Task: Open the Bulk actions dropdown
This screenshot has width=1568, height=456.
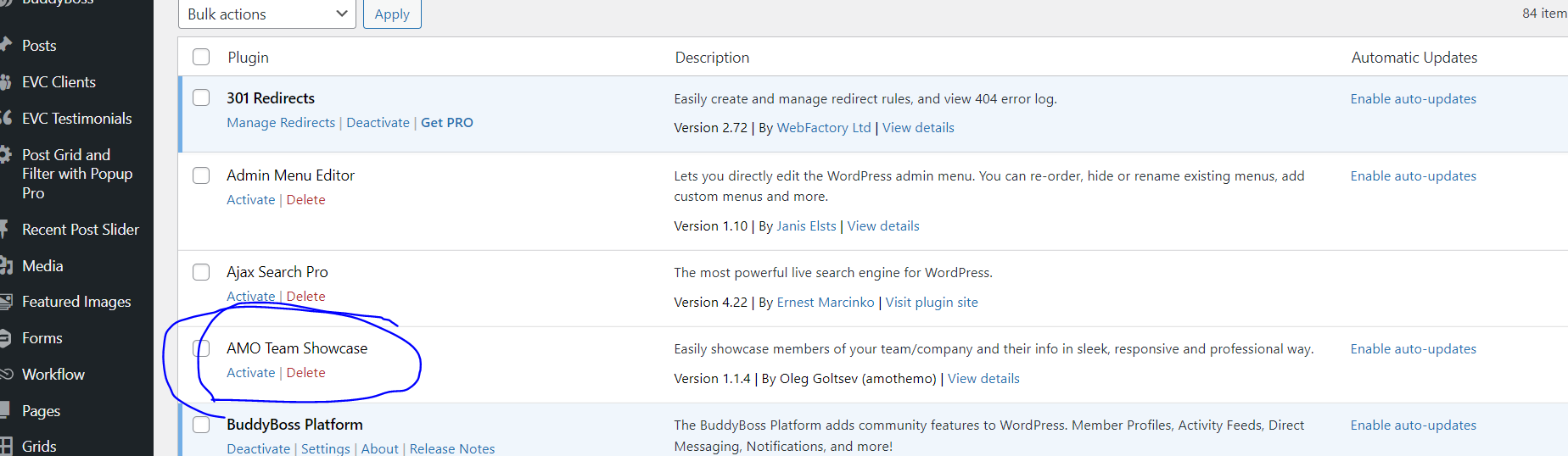Action: pyautogui.click(x=266, y=14)
